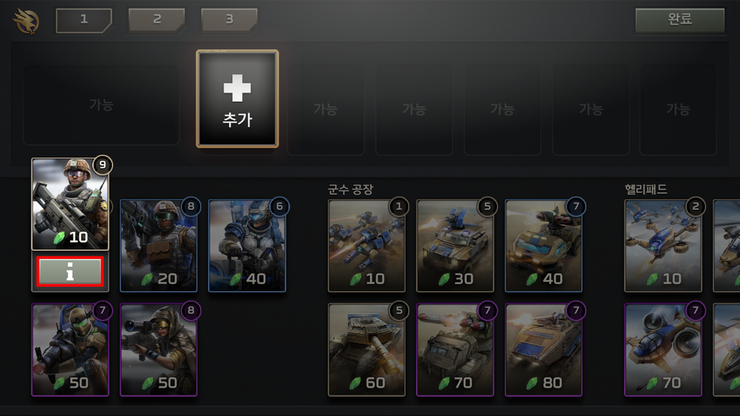Select the missile soldier card costing 20
The image size is (740, 416).
[159, 245]
